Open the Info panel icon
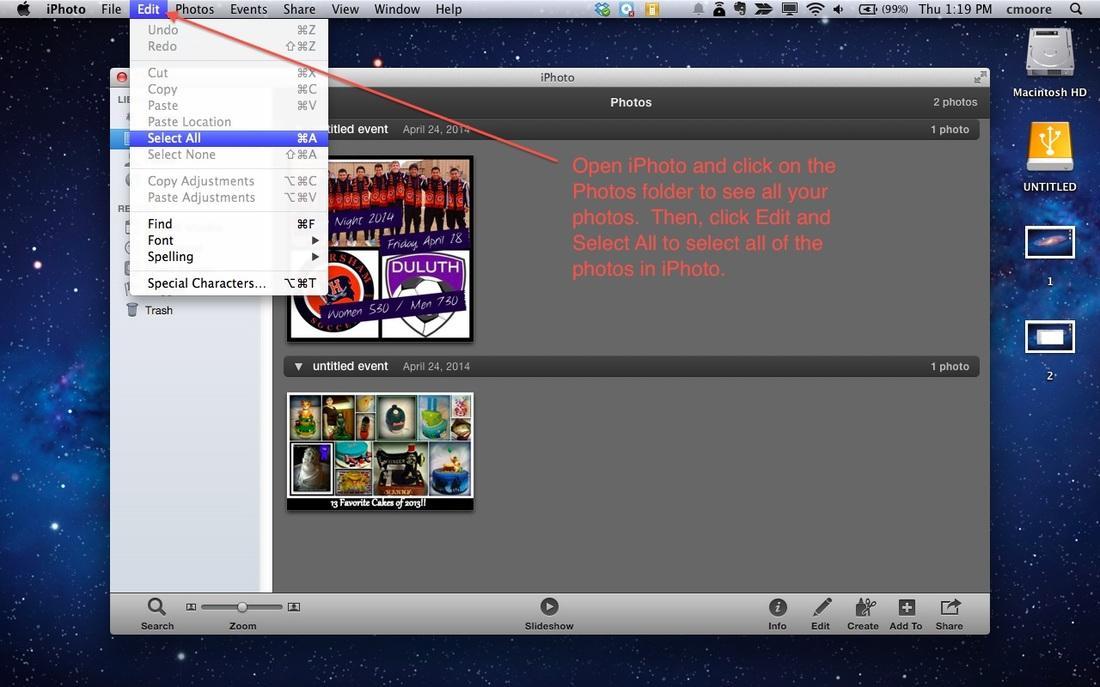 (x=777, y=608)
